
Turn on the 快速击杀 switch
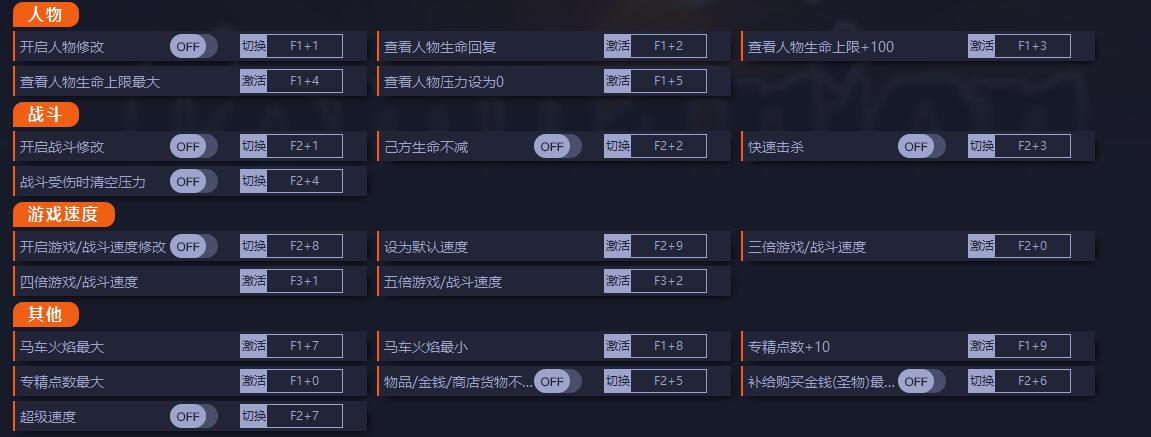[921, 146]
